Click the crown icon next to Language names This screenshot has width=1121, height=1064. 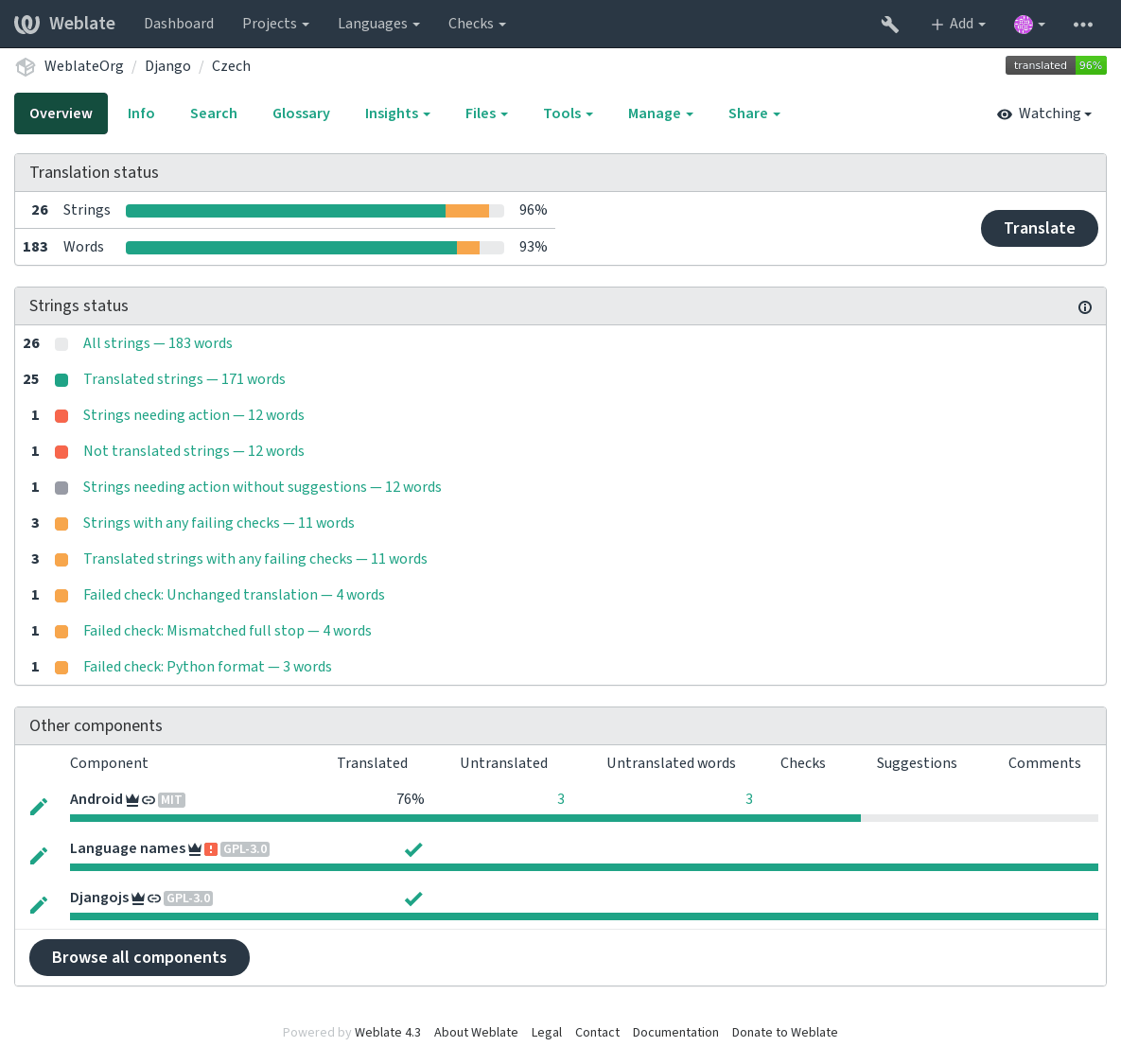(195, 849)
